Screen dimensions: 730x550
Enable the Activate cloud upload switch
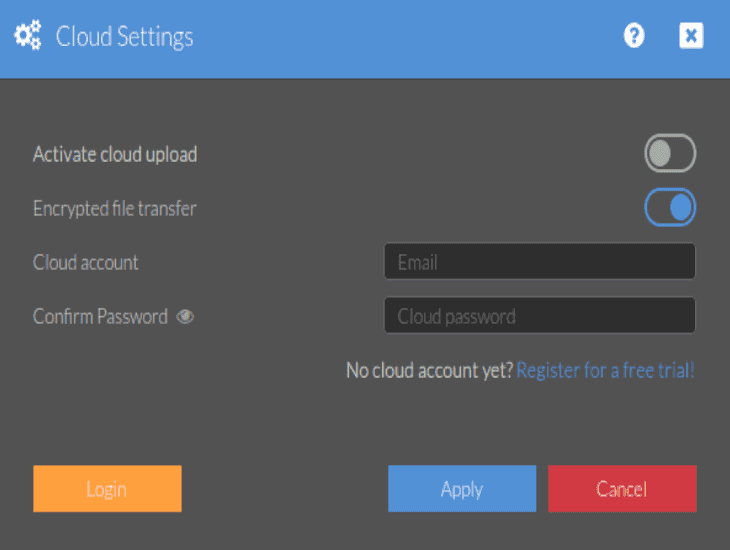[669, 154]
